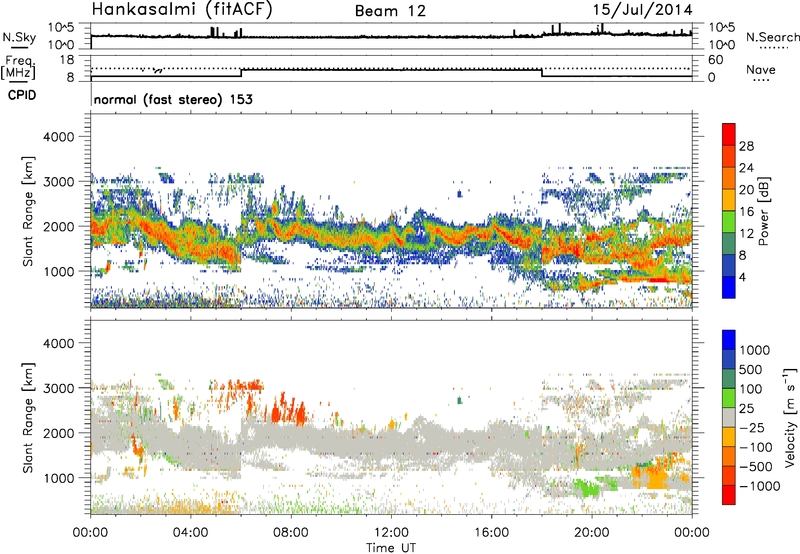Viewport: 800px width, 554px height.
Task: Click the '08:00' time axis label
Action: pyautogui.click(x=291, y=533)
